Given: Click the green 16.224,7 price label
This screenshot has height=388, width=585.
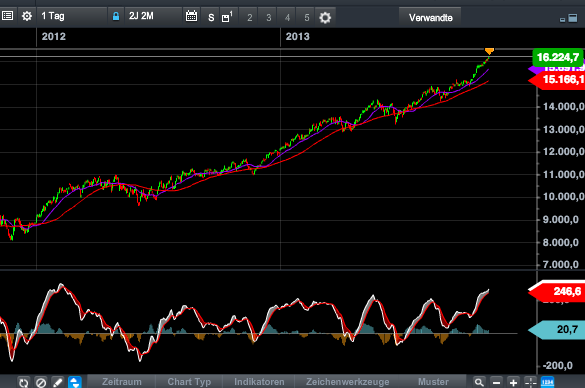Looking at the screenshot, I should click(558, 57).
